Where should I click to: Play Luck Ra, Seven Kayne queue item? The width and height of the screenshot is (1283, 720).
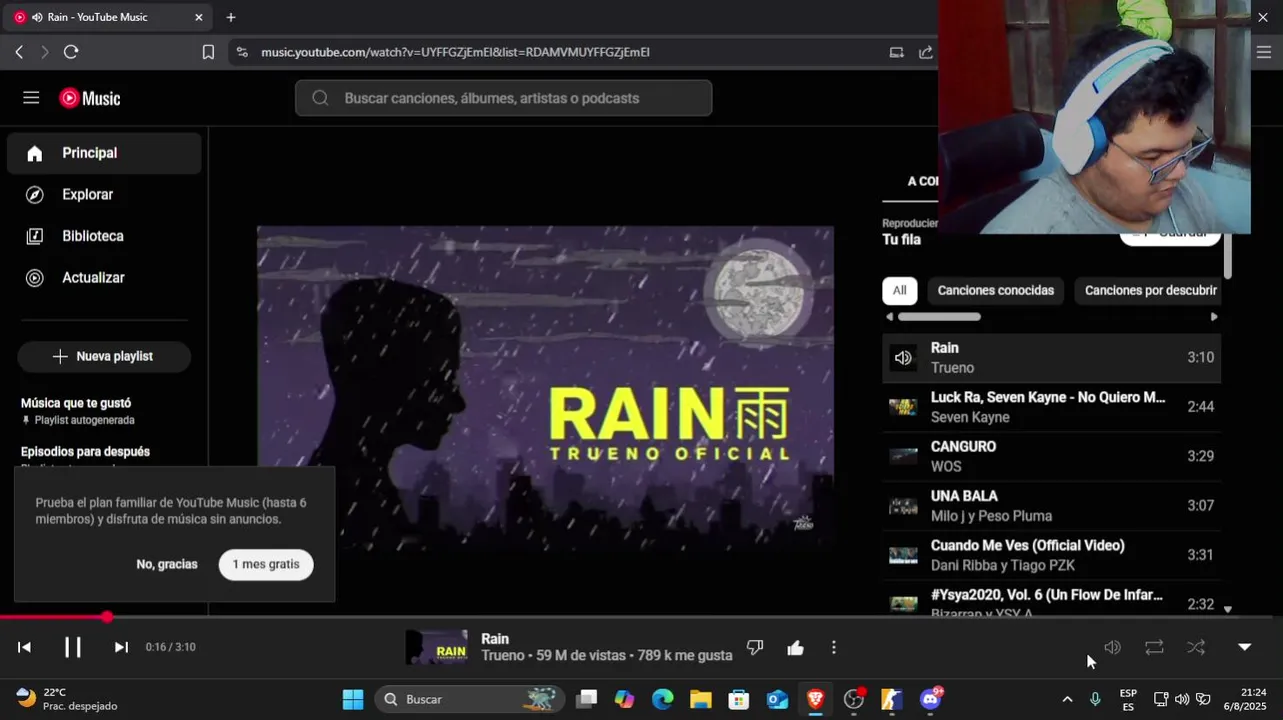click(1051, 407)
